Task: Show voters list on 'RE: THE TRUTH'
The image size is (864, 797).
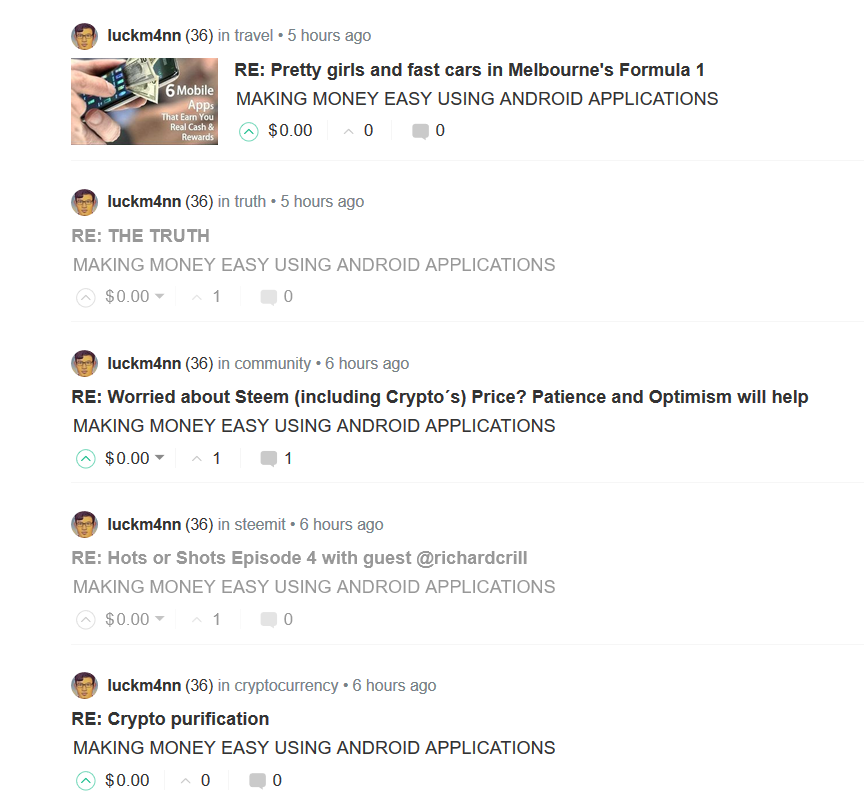Action: 209,297
